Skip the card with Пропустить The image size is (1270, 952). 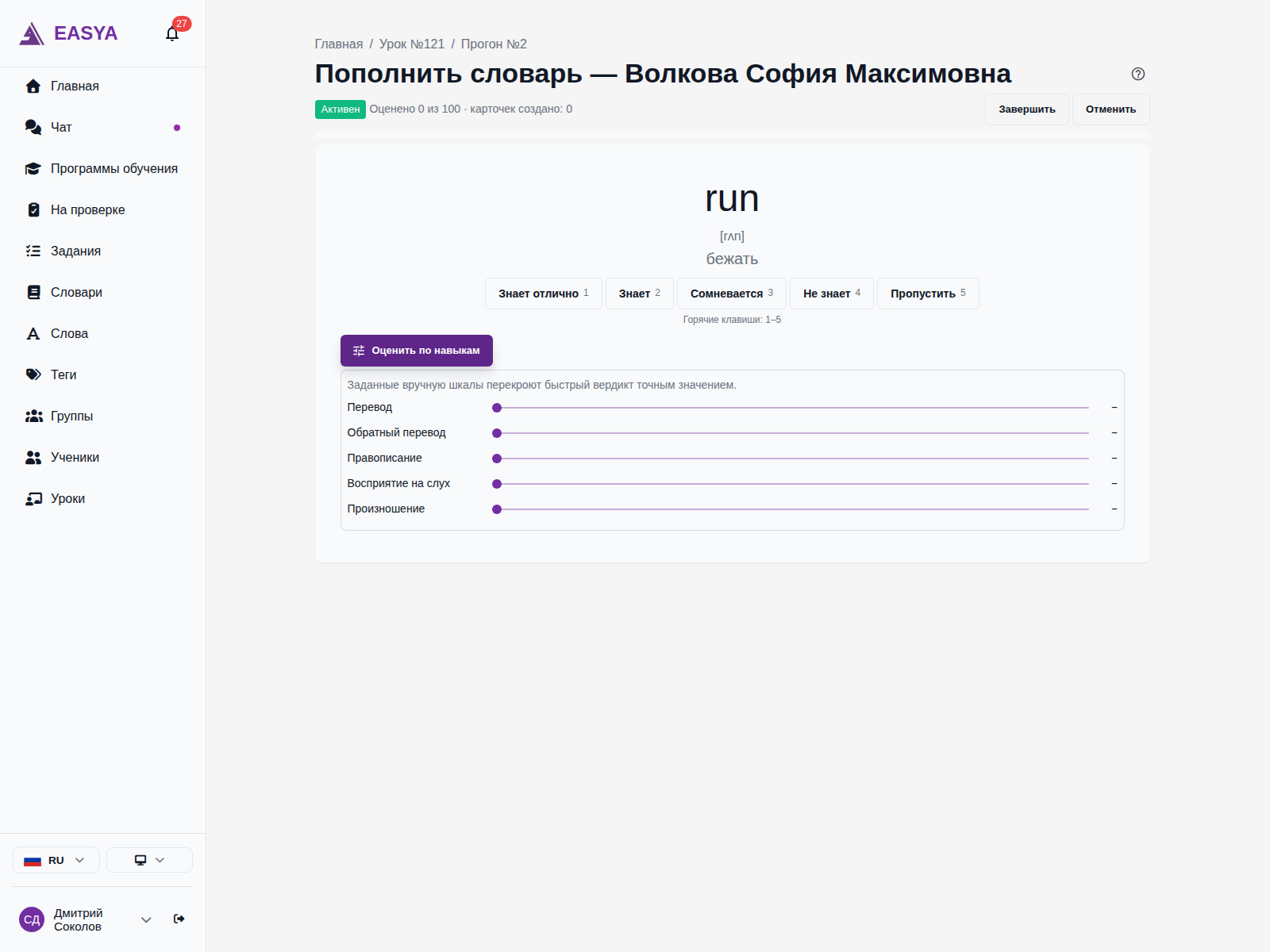point(928,294)
